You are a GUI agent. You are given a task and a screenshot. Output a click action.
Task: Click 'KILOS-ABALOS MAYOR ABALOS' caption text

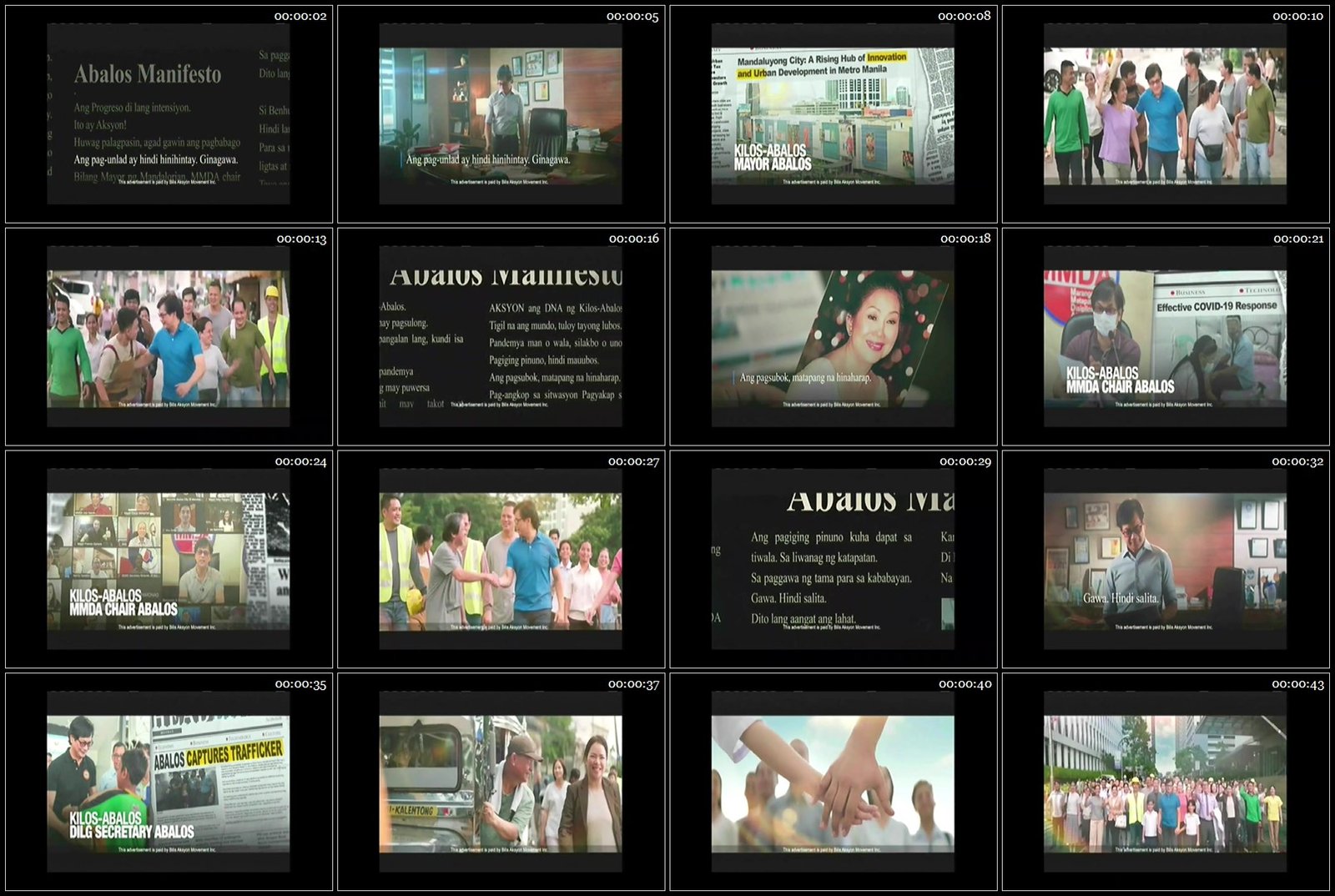[772, 158]
